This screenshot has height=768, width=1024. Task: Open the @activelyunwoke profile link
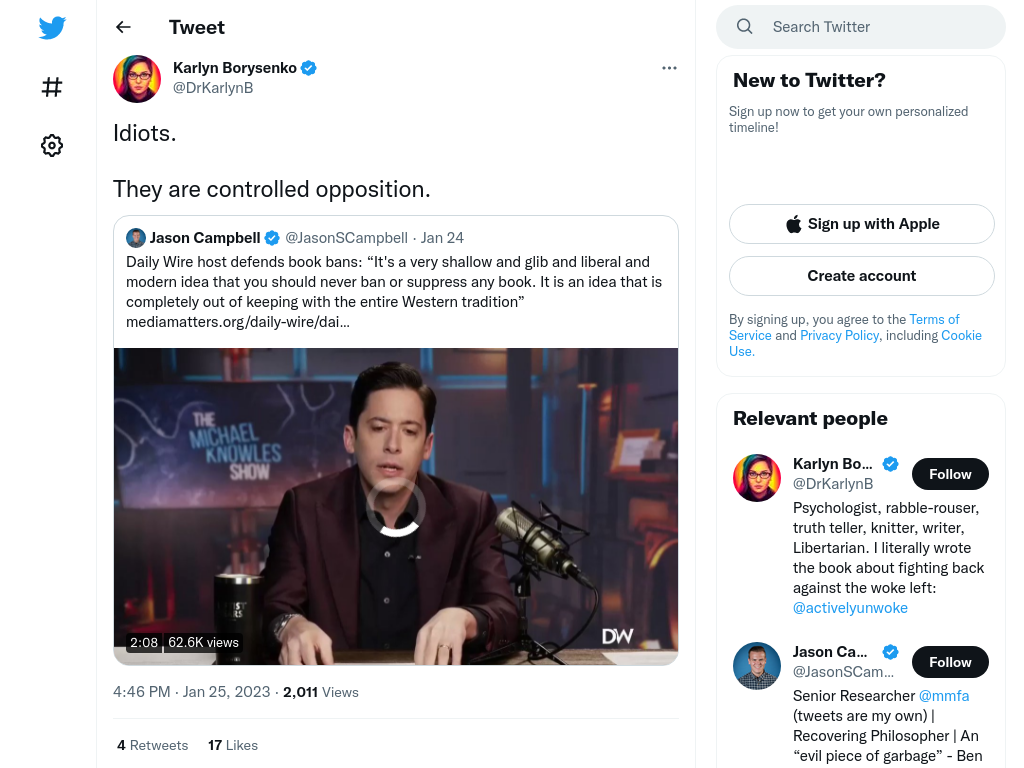coord(850,608)
